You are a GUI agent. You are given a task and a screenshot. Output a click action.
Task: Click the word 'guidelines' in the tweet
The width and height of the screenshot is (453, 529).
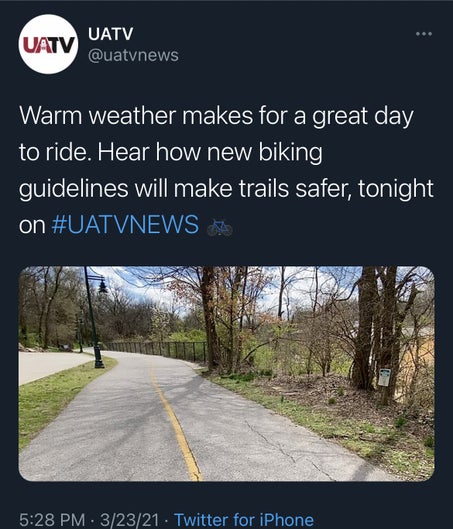pyautogui.click(x=73, y=189)
